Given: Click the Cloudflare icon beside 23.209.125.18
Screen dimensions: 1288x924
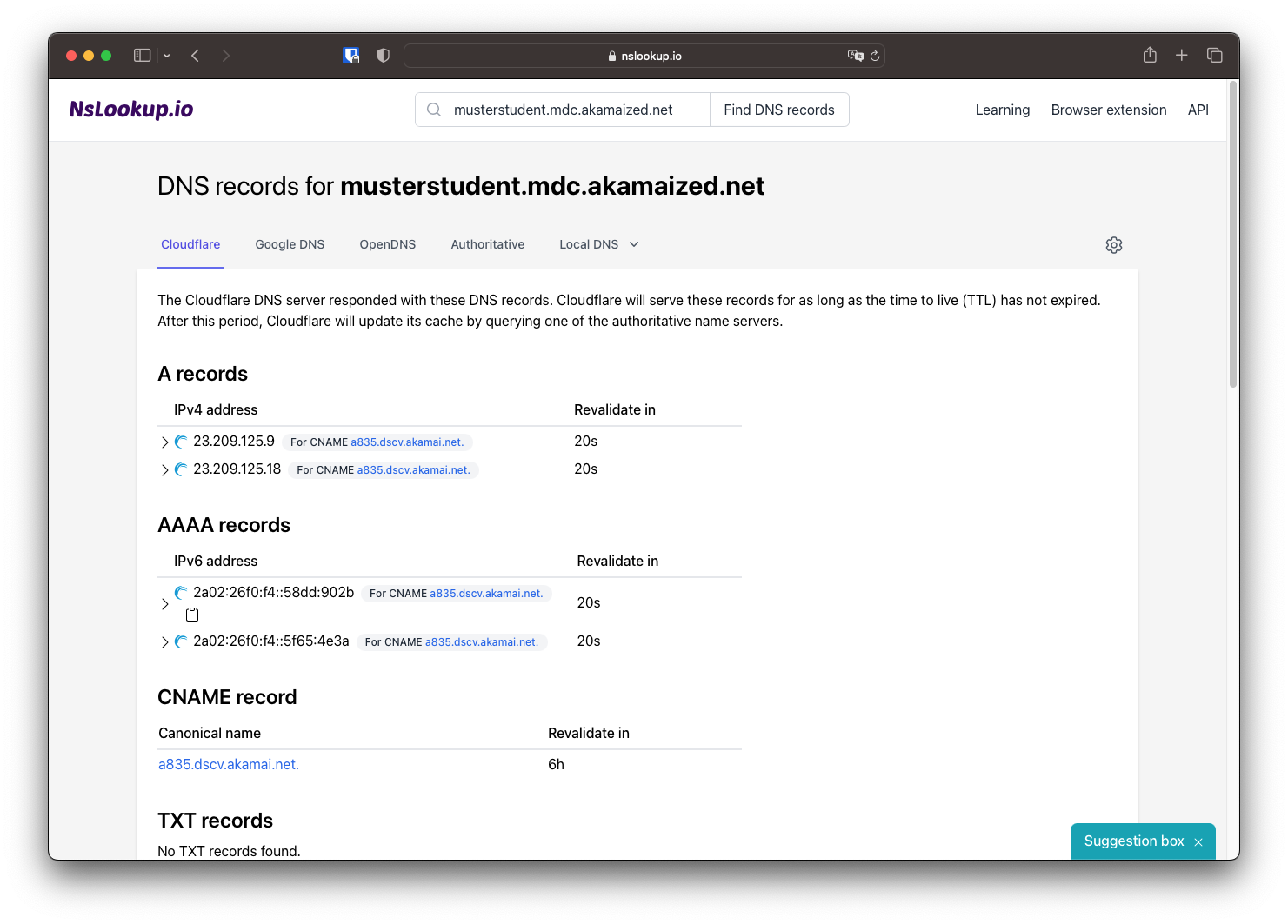Looking at the screenshot, I should [x=181, y=469].
